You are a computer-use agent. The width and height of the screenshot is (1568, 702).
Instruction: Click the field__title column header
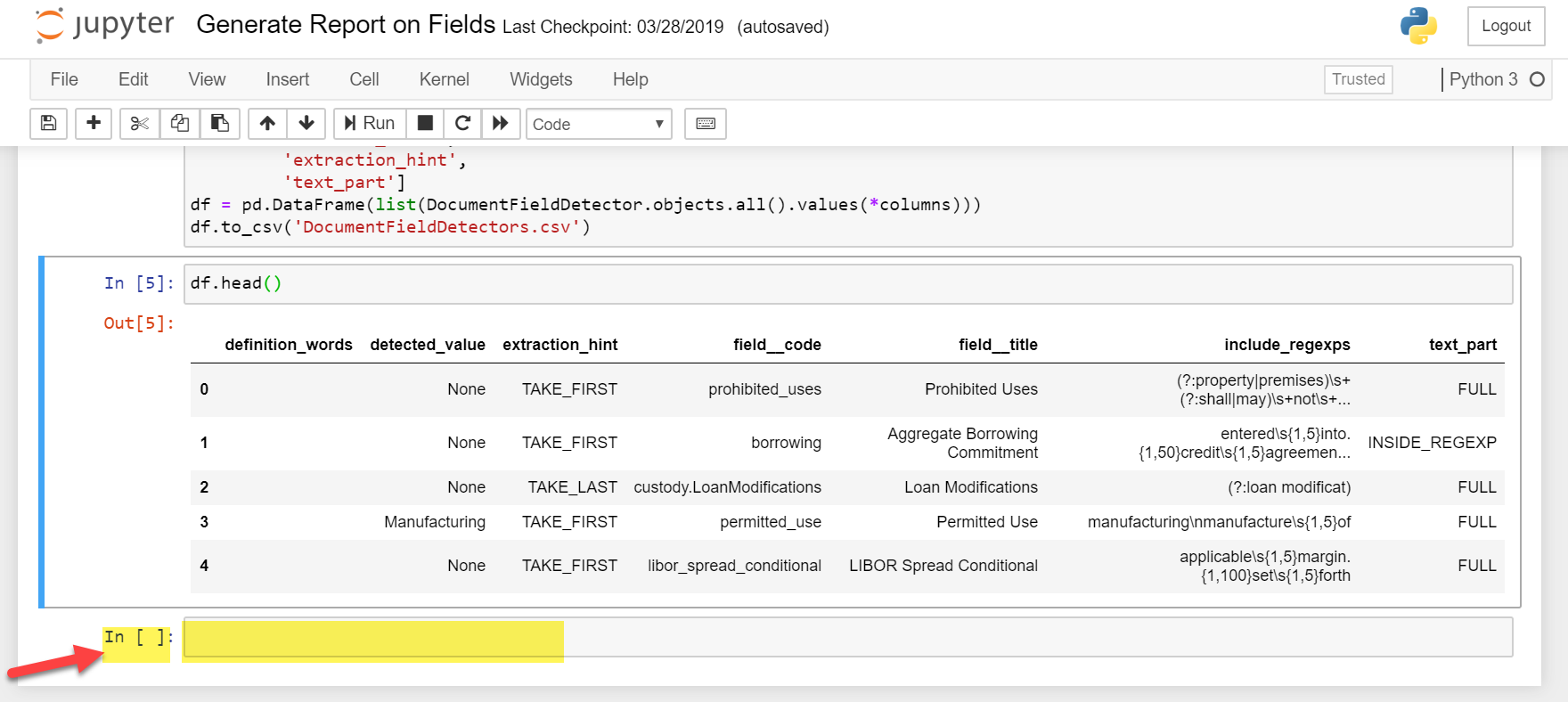click(998, 345)
